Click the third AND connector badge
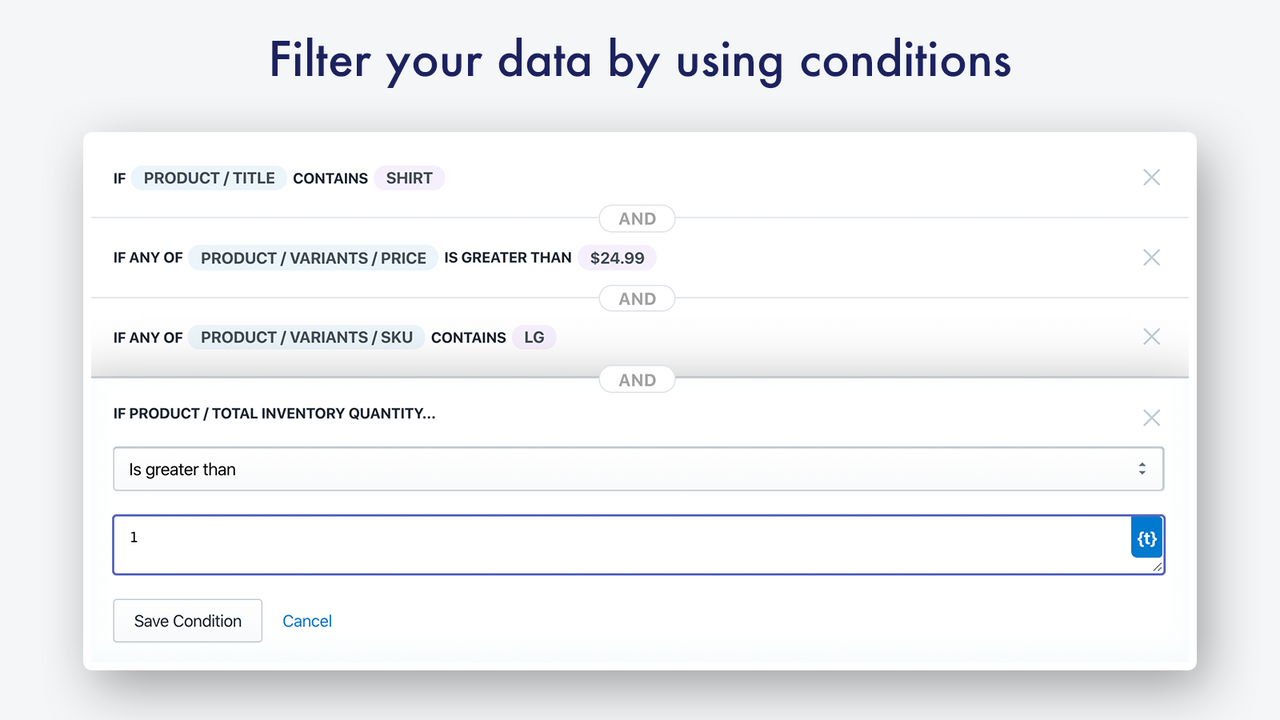 click(x=637, y=379)
